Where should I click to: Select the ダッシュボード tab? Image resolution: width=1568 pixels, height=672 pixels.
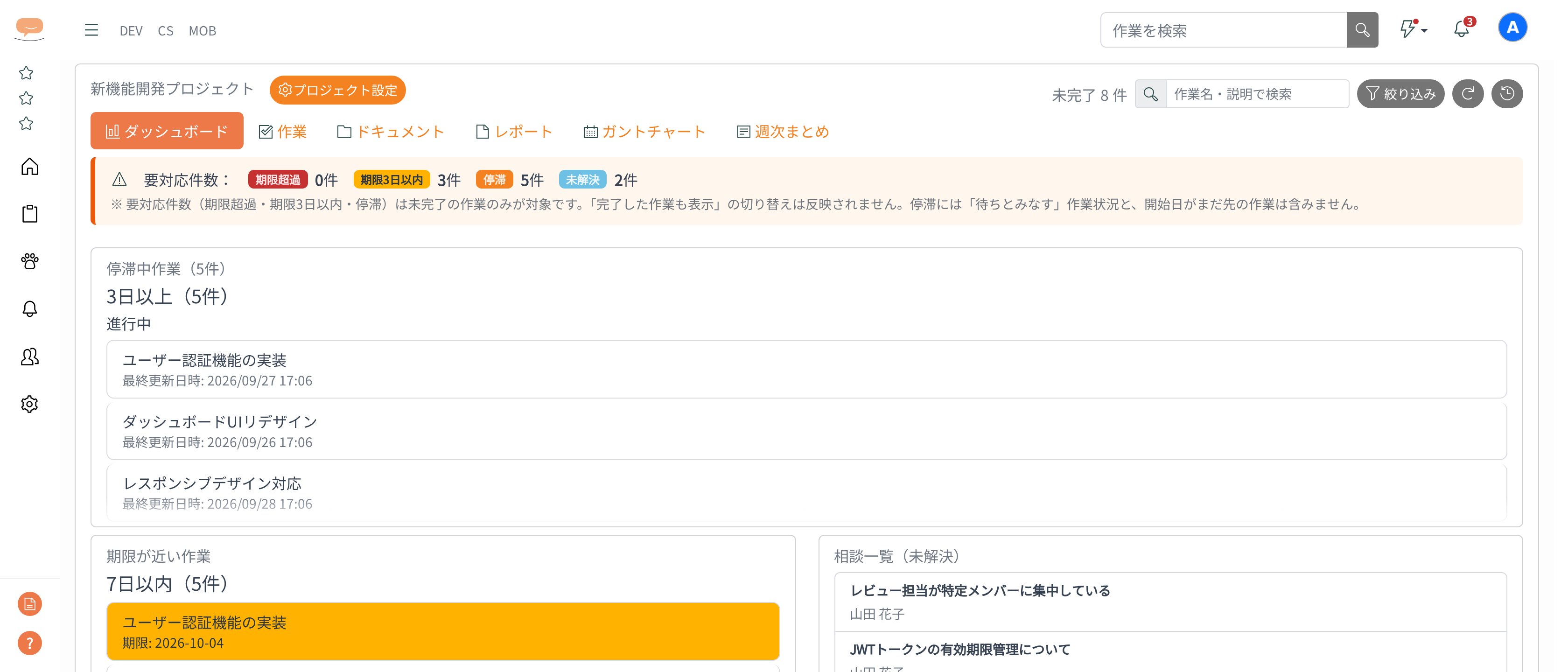pos(167,131)
